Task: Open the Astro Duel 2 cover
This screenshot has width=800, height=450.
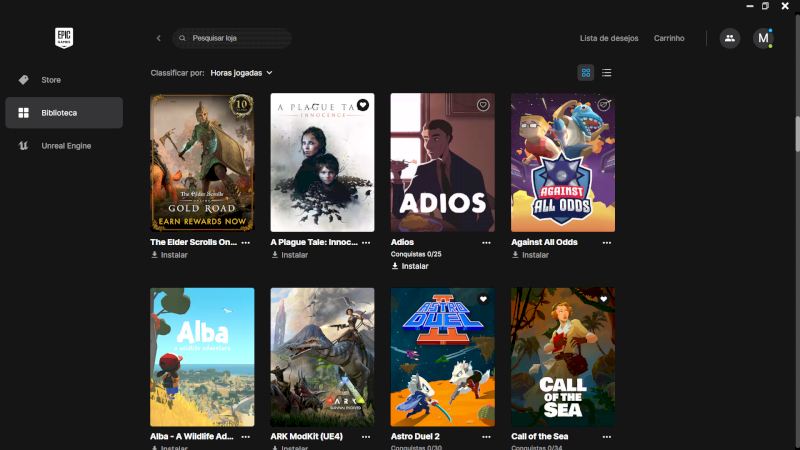Action: point(443,357)
